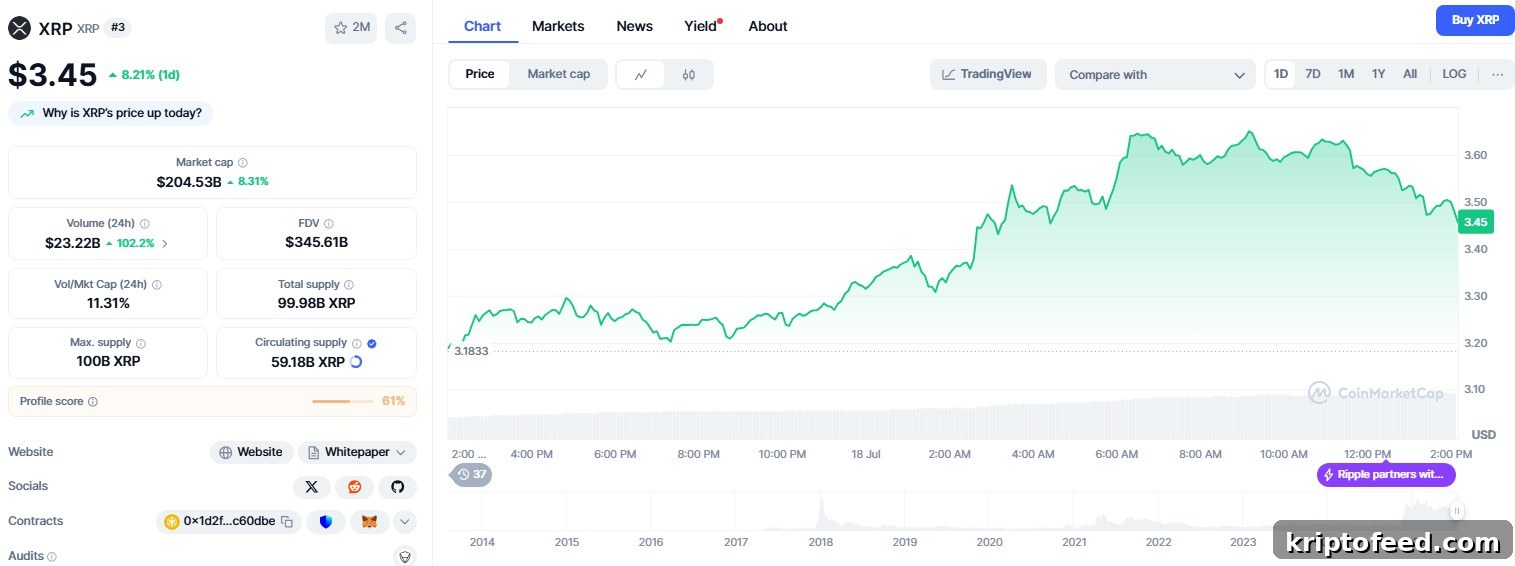Open the Website link

point(252,452)
